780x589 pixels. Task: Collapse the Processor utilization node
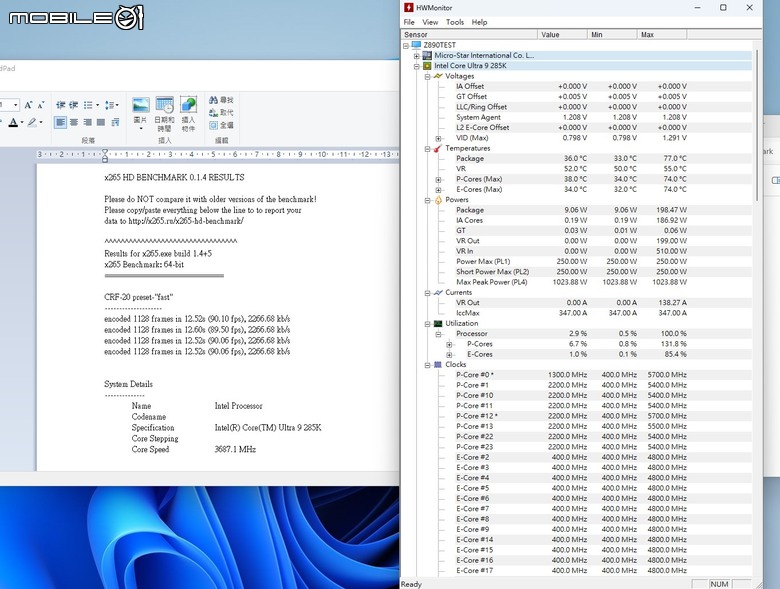(x=438, y=334)
